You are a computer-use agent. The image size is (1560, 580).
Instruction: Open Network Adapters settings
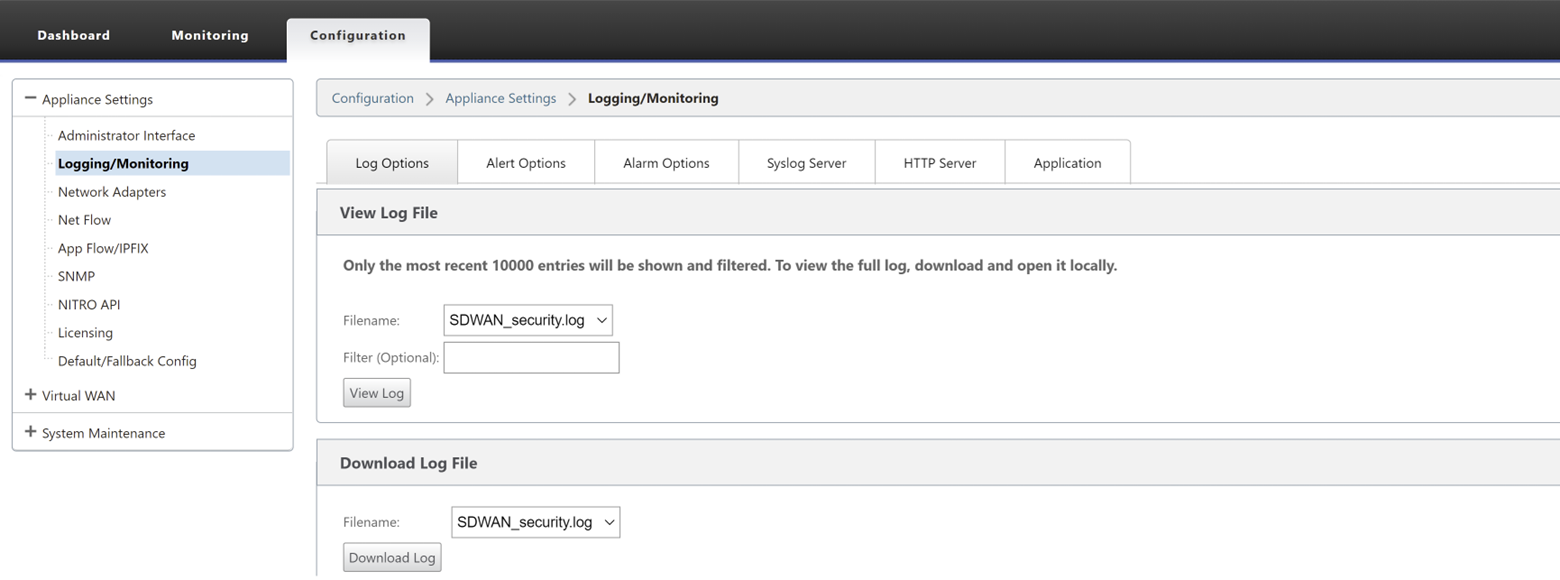[112, 192]
